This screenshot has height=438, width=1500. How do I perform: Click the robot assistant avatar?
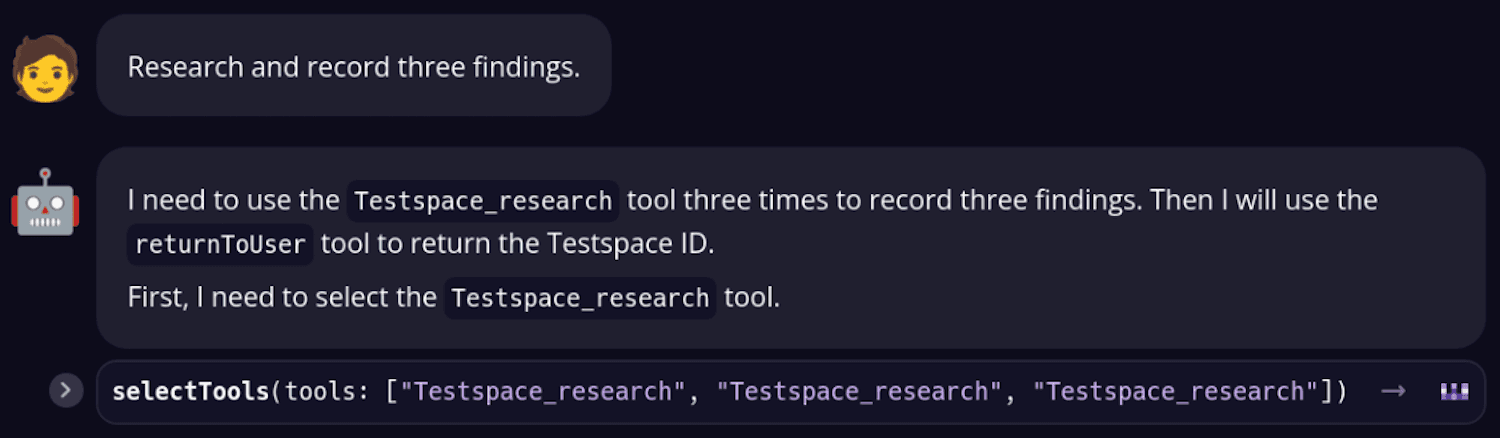[45, 201]
